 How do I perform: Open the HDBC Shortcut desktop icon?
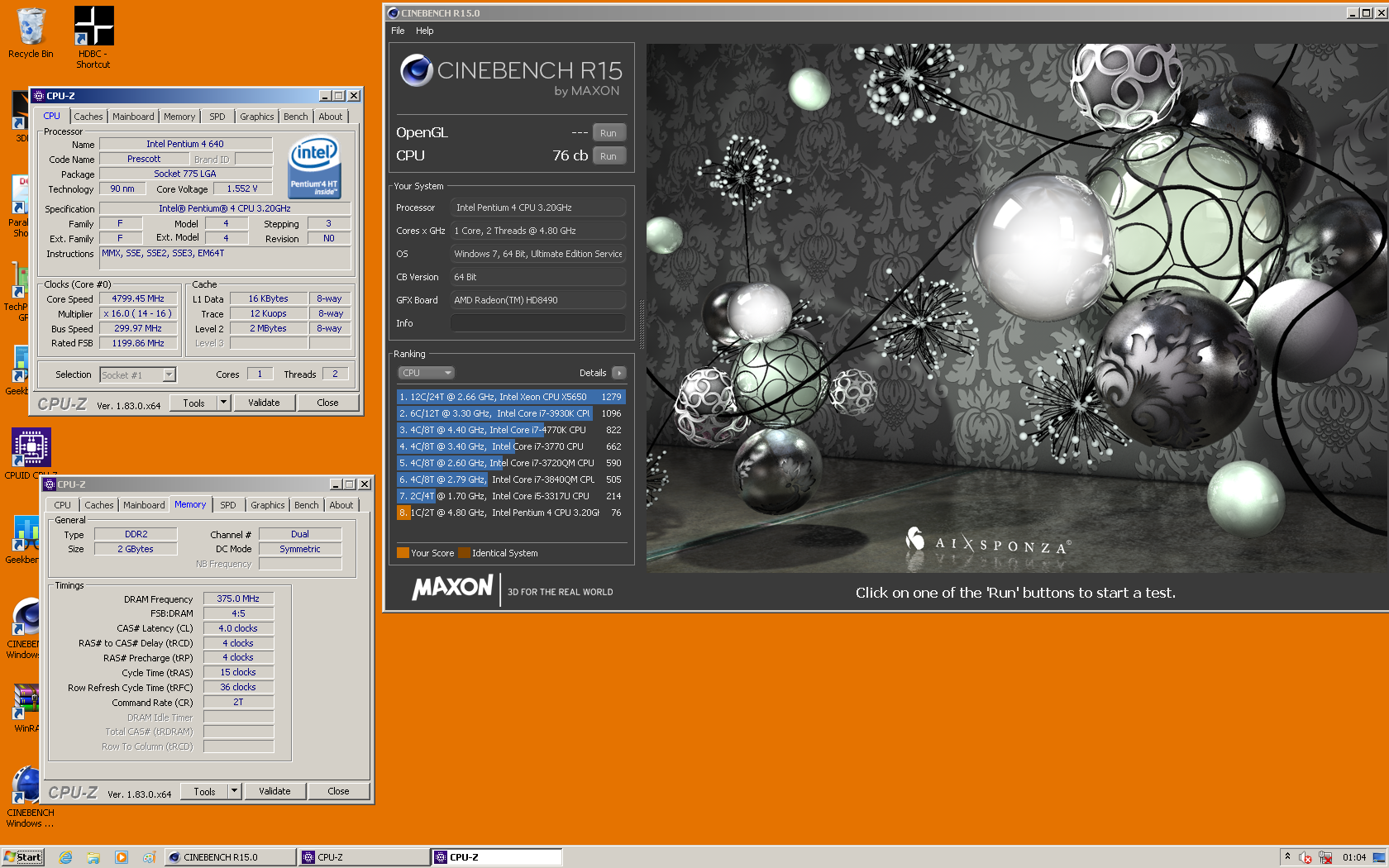click(x=93, y=36)
